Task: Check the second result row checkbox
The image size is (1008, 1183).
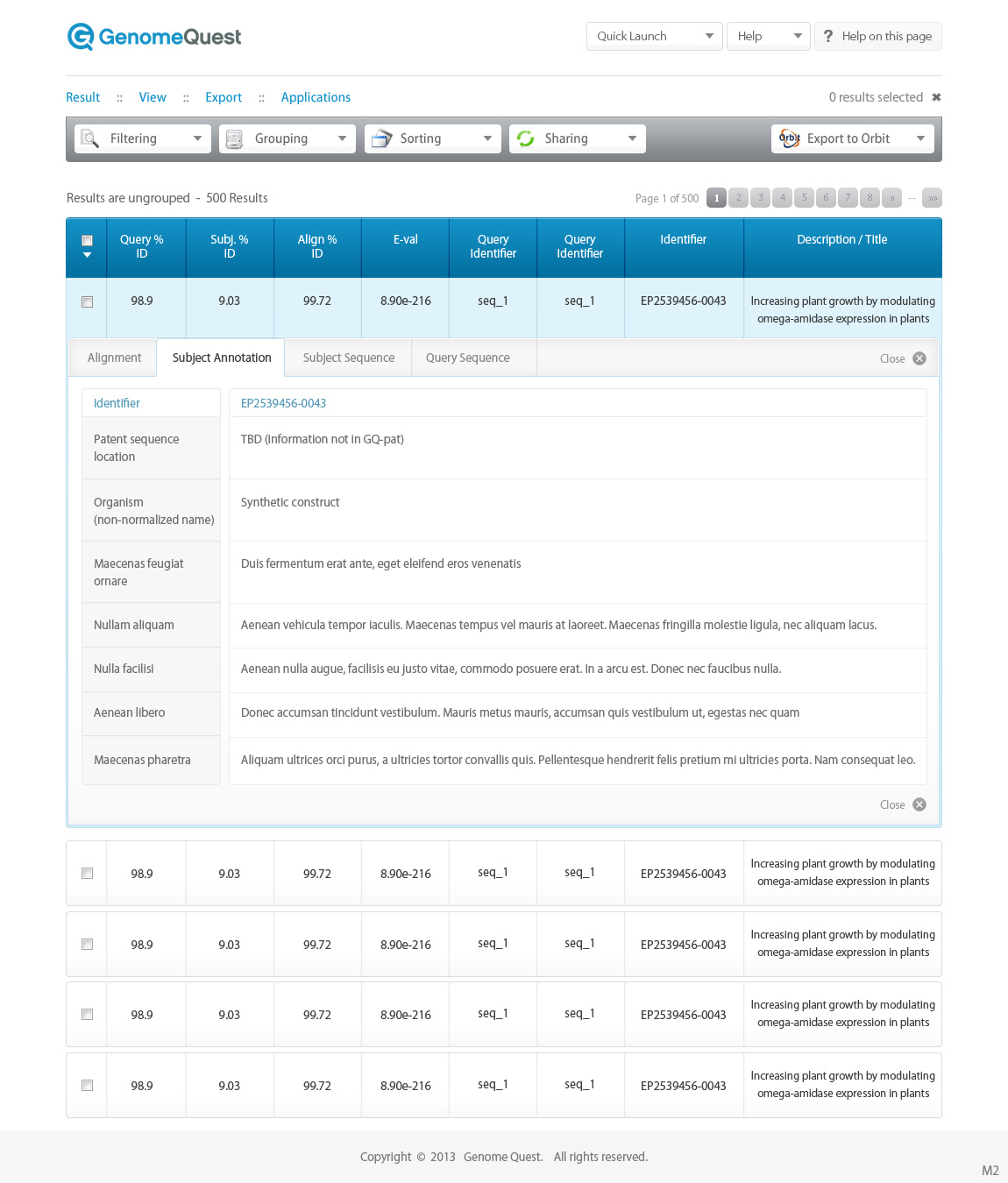Action: pyautogui.click(x=87, y=873)
